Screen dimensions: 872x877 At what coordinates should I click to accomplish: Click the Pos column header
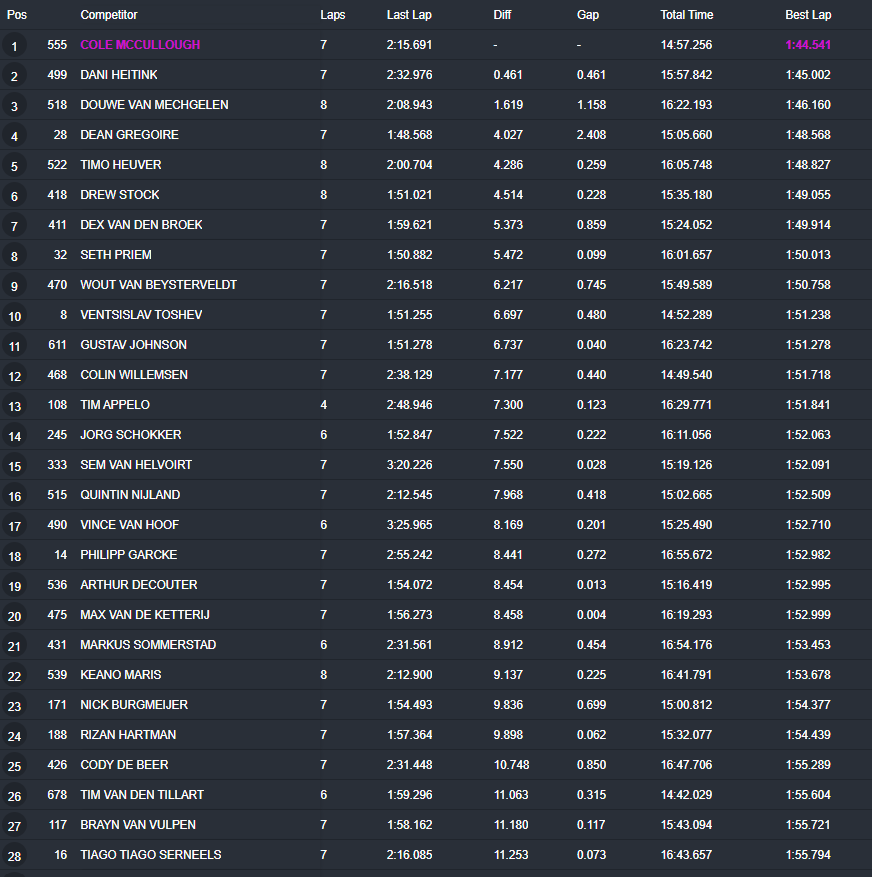tap(16, 15)
